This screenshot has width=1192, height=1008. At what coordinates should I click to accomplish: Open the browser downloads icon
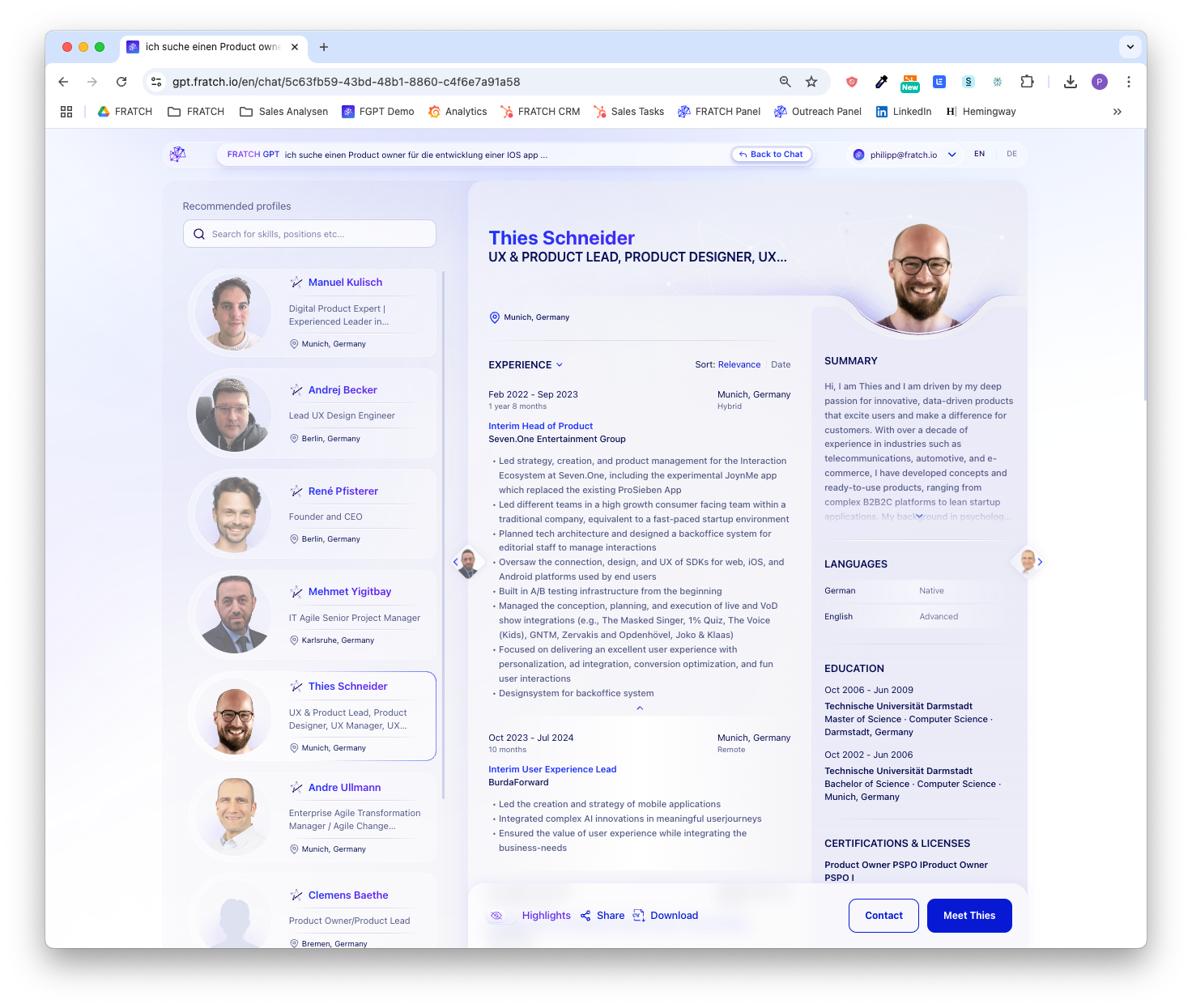[1071, 82]
